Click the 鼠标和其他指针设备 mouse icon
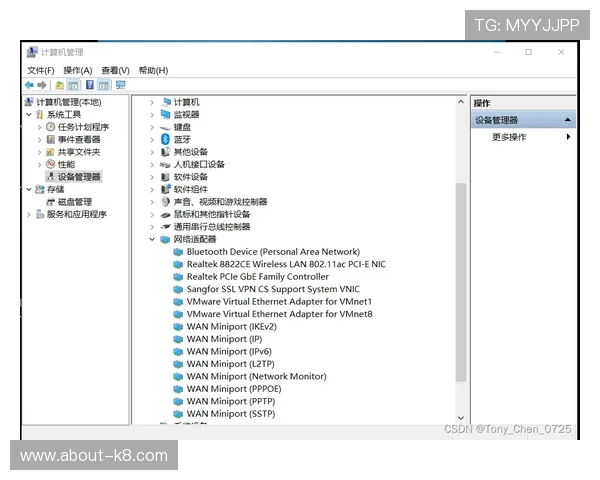 [165, 215]
